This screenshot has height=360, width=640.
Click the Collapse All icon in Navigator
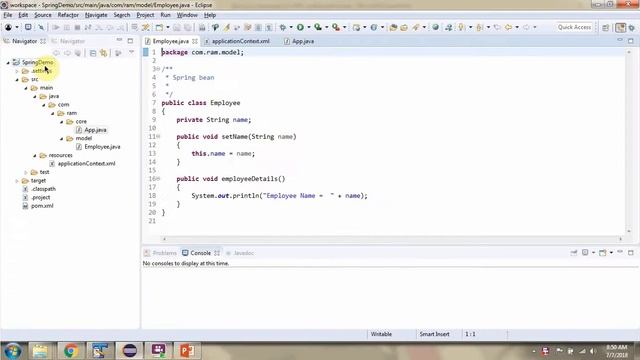click(x=93, y=53)
